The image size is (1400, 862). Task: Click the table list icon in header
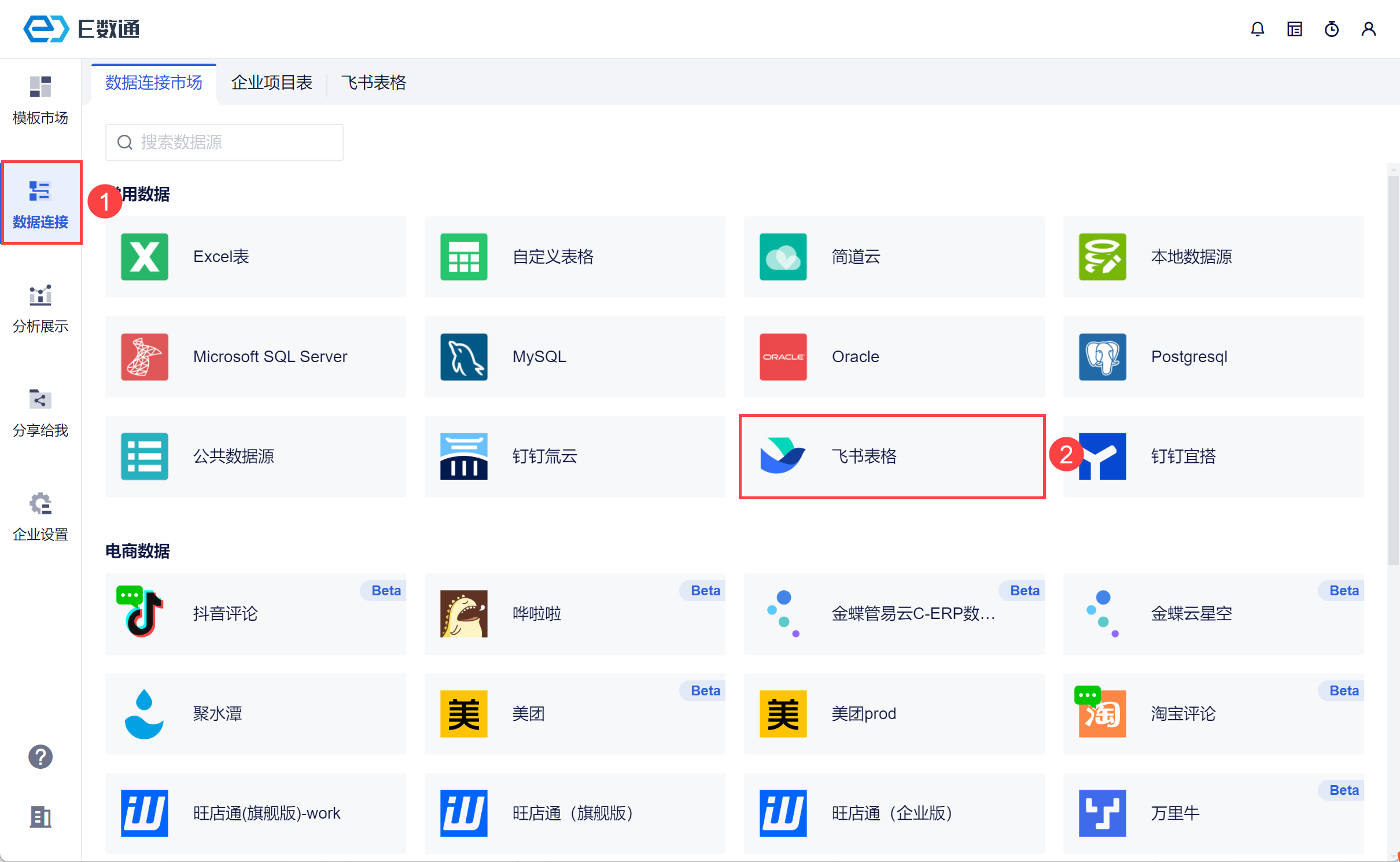(x=1294, y=29)
